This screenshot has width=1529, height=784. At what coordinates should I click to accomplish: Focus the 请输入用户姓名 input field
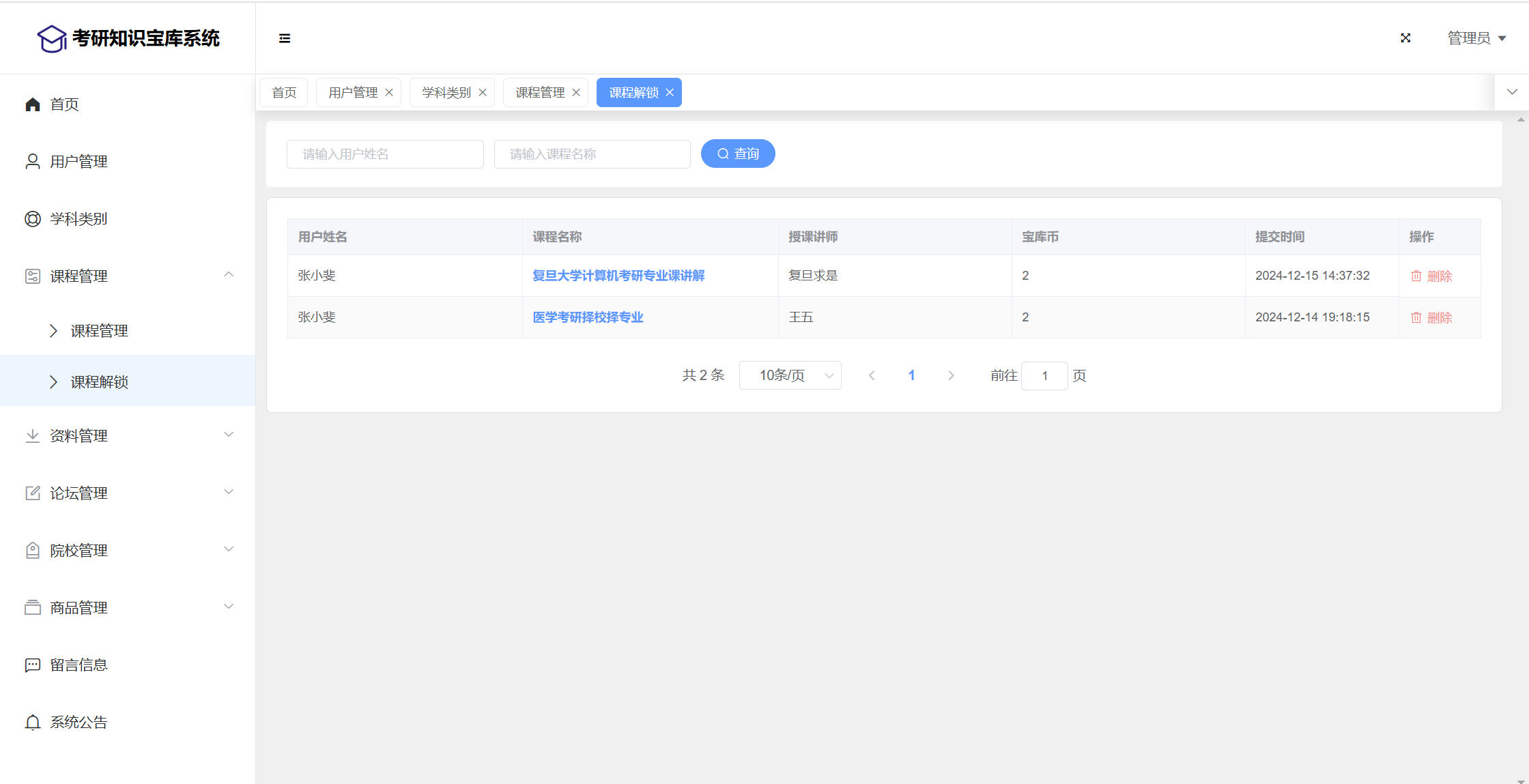click(x=385, y=154)
